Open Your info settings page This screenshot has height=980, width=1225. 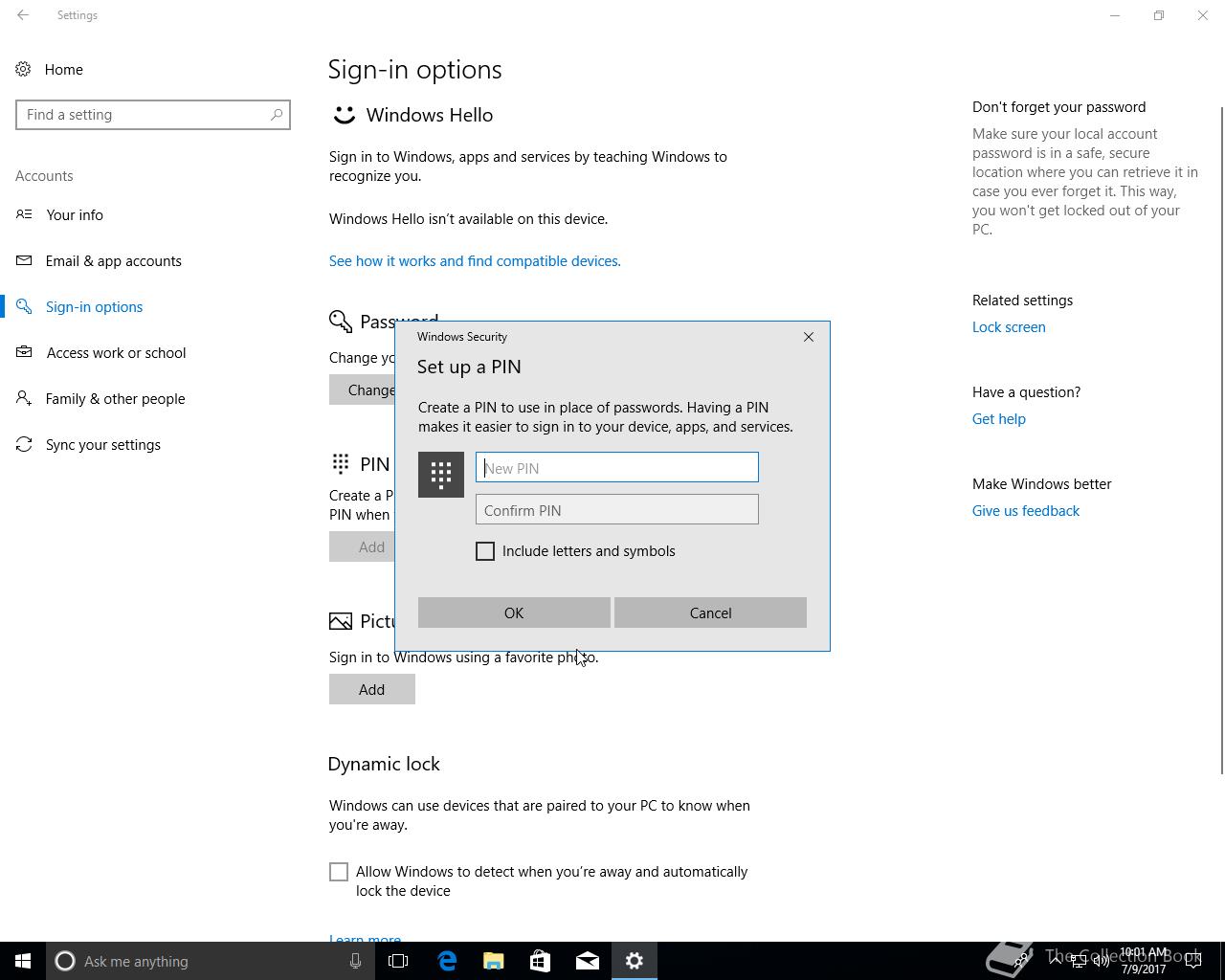75,214
